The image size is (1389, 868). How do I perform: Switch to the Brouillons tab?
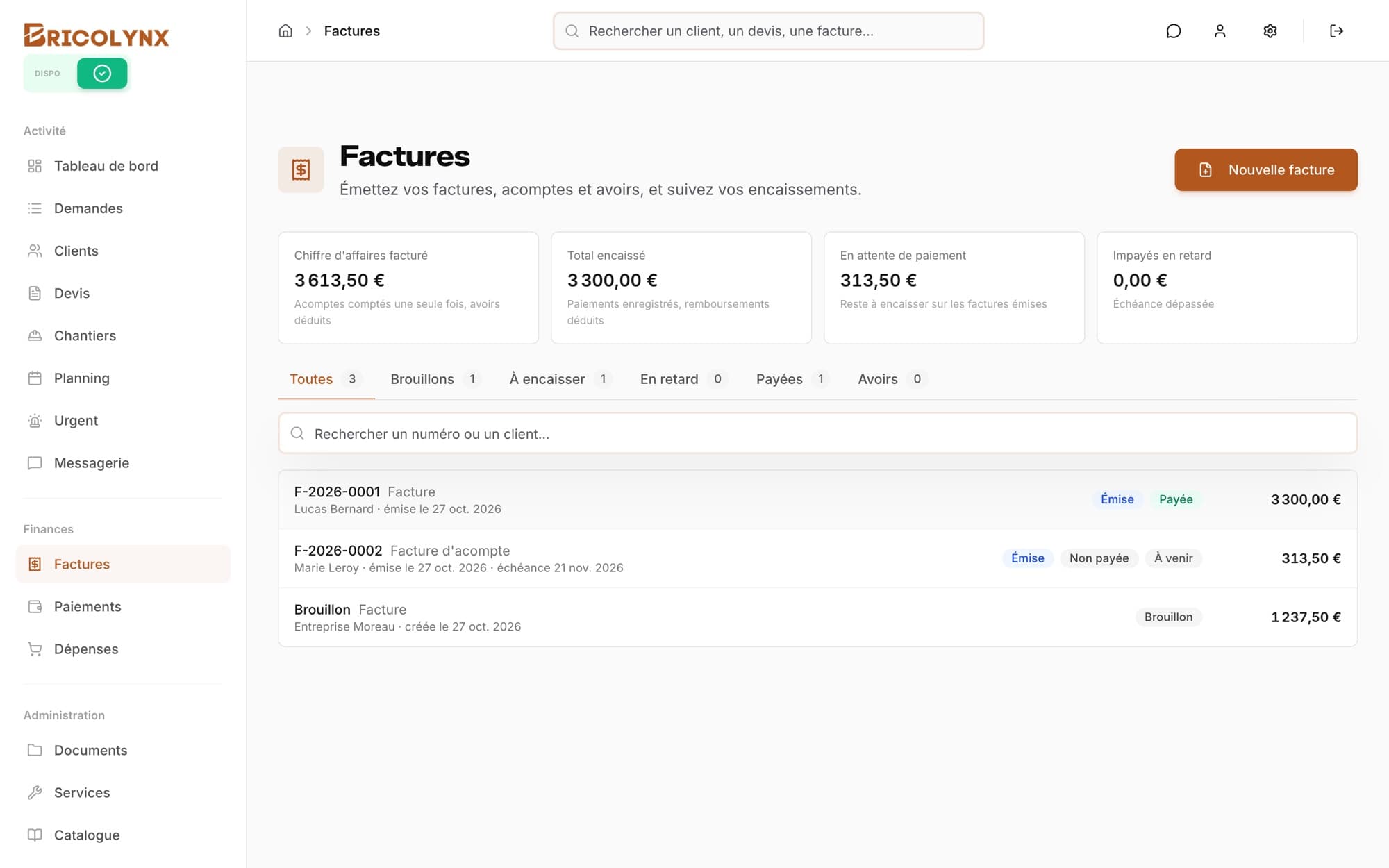(x=435, y=379)
